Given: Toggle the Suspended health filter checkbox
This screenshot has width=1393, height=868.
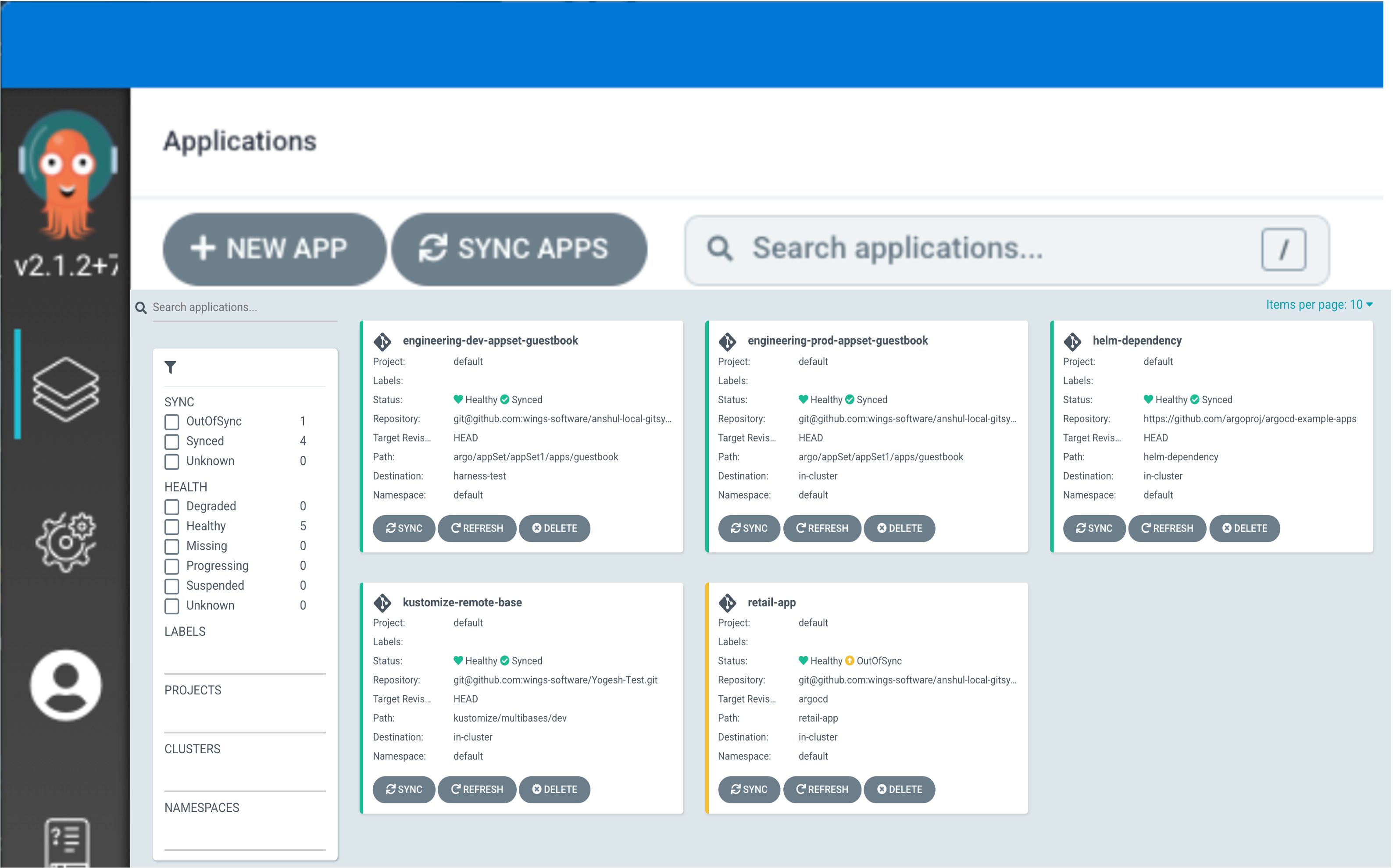Looking at the screenshot, I should (171, 586).
